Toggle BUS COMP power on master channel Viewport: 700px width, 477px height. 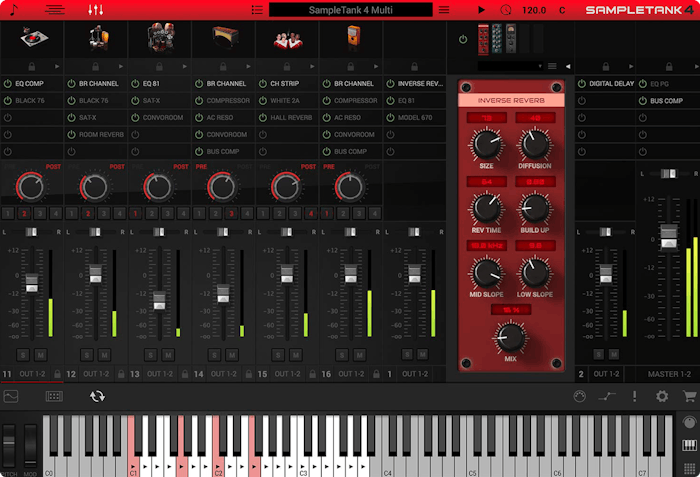tap(642, 100)
